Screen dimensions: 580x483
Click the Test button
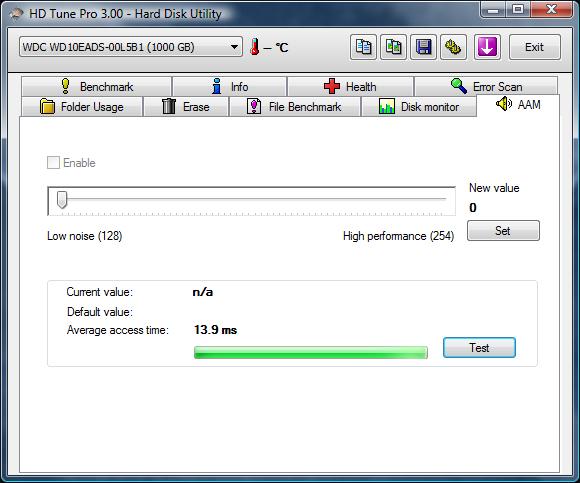pos(479,347)
